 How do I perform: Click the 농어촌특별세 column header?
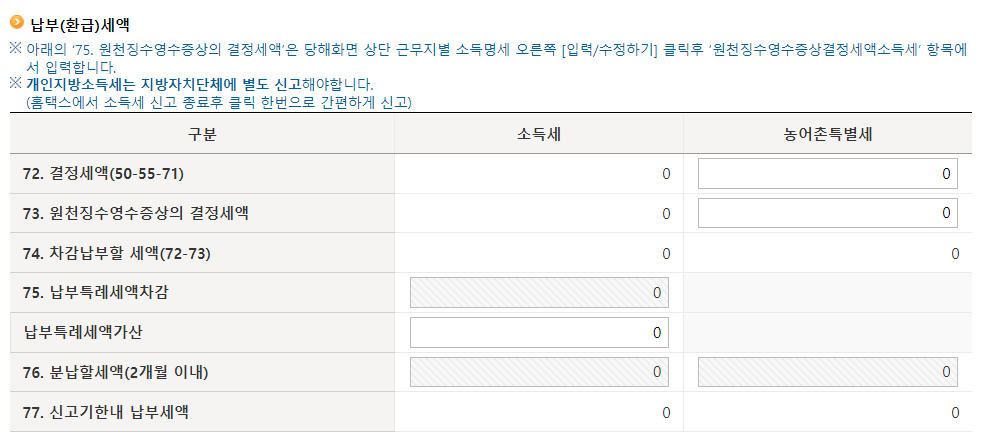[827, 134]
